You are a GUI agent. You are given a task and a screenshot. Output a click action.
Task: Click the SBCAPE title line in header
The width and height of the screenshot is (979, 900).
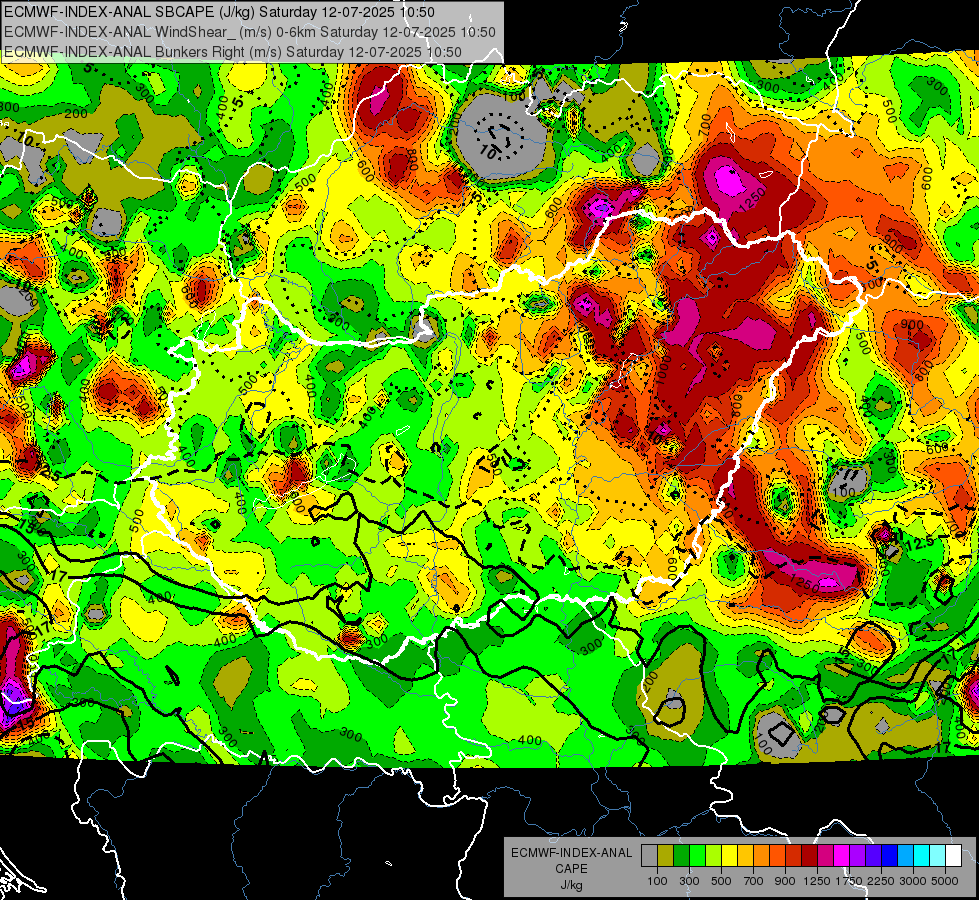(x=219, y=12)
